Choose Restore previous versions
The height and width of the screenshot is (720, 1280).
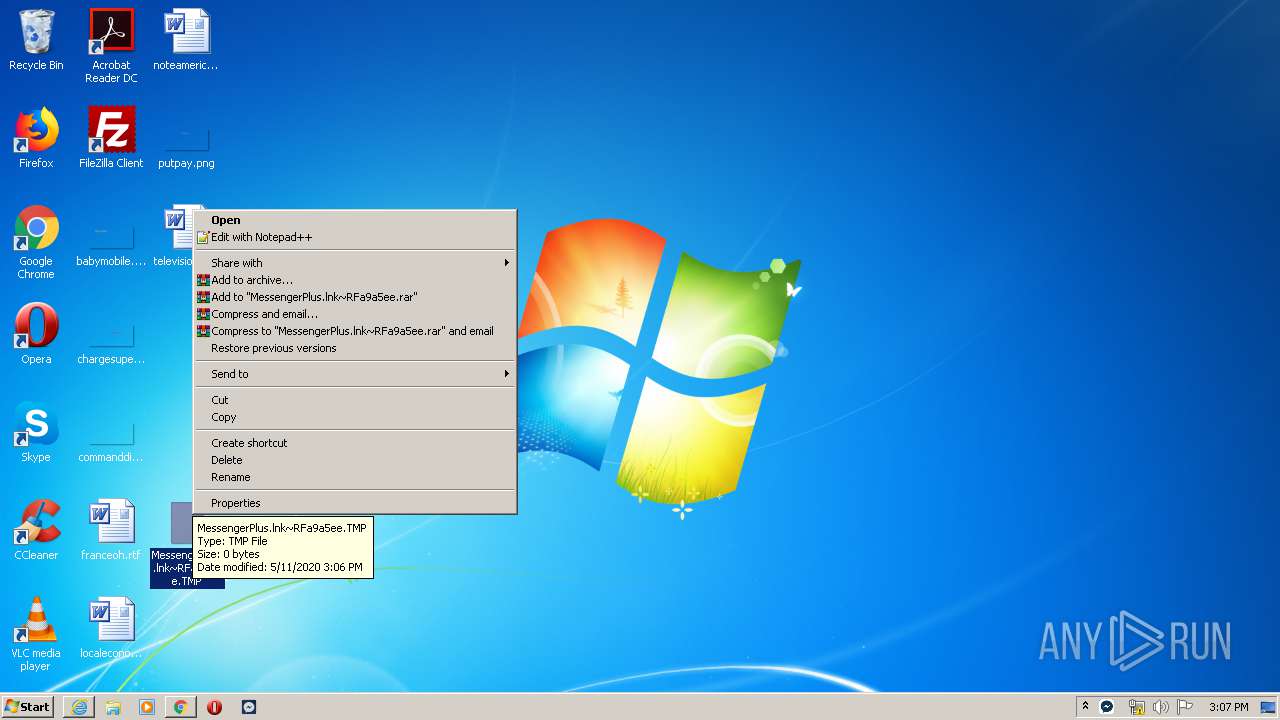point(355,348)
